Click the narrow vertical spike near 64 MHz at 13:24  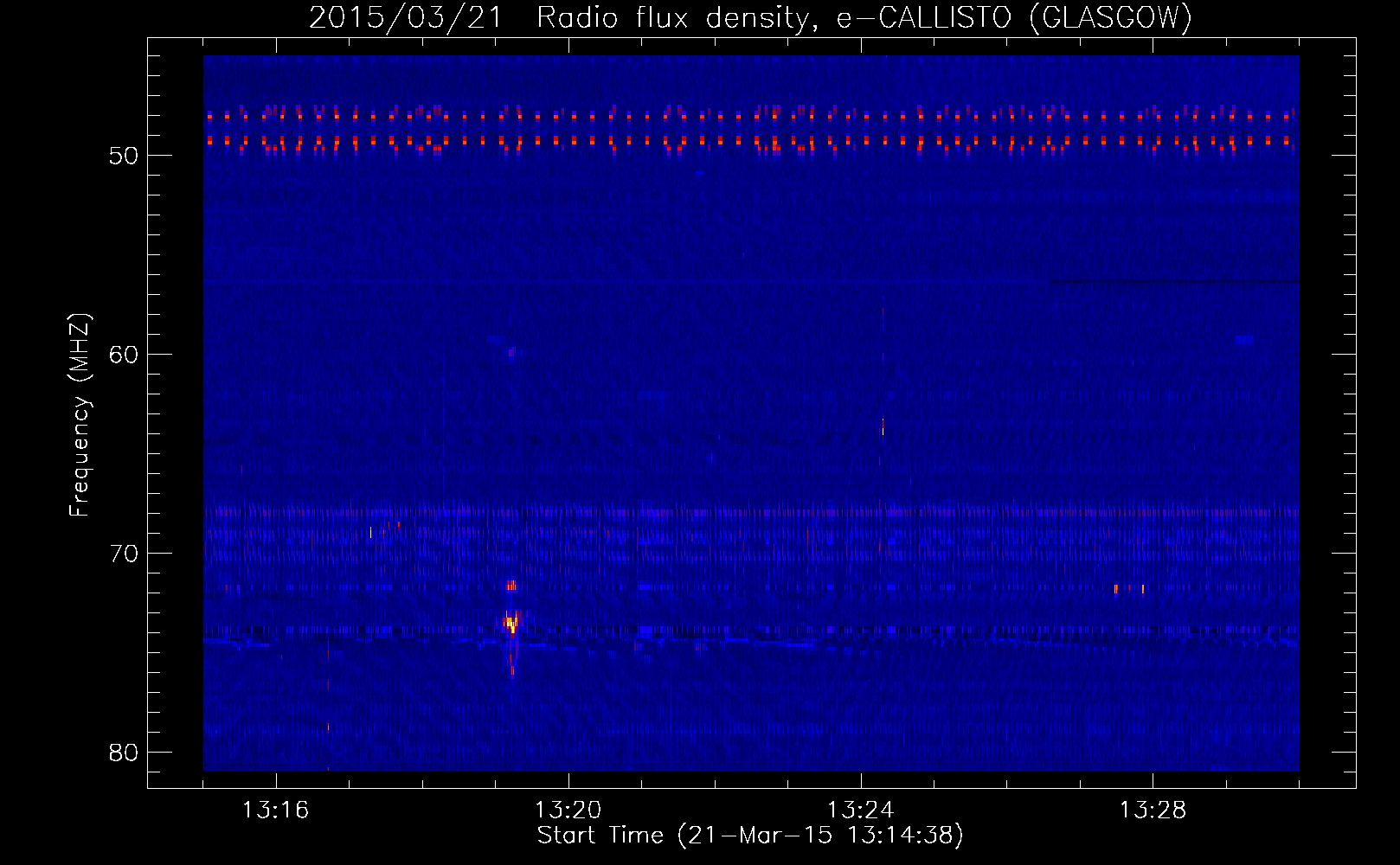(883, 426)
